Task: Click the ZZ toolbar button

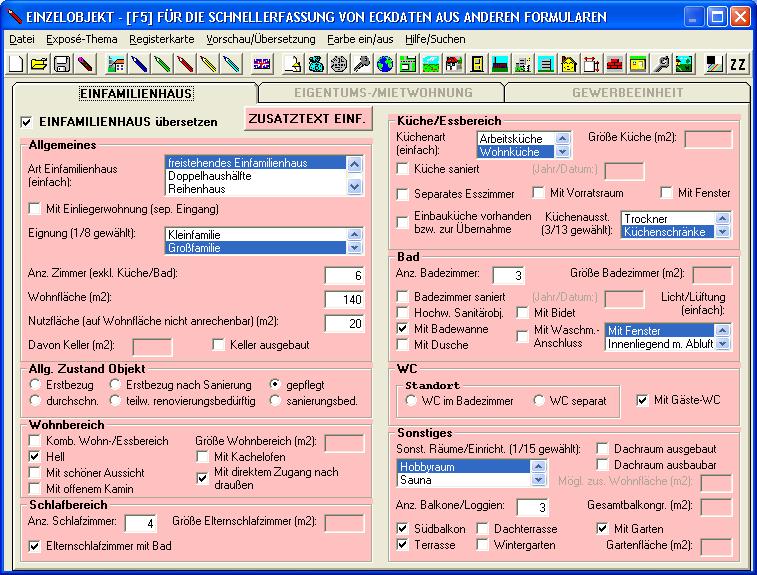Action: (x=738, y=64)
